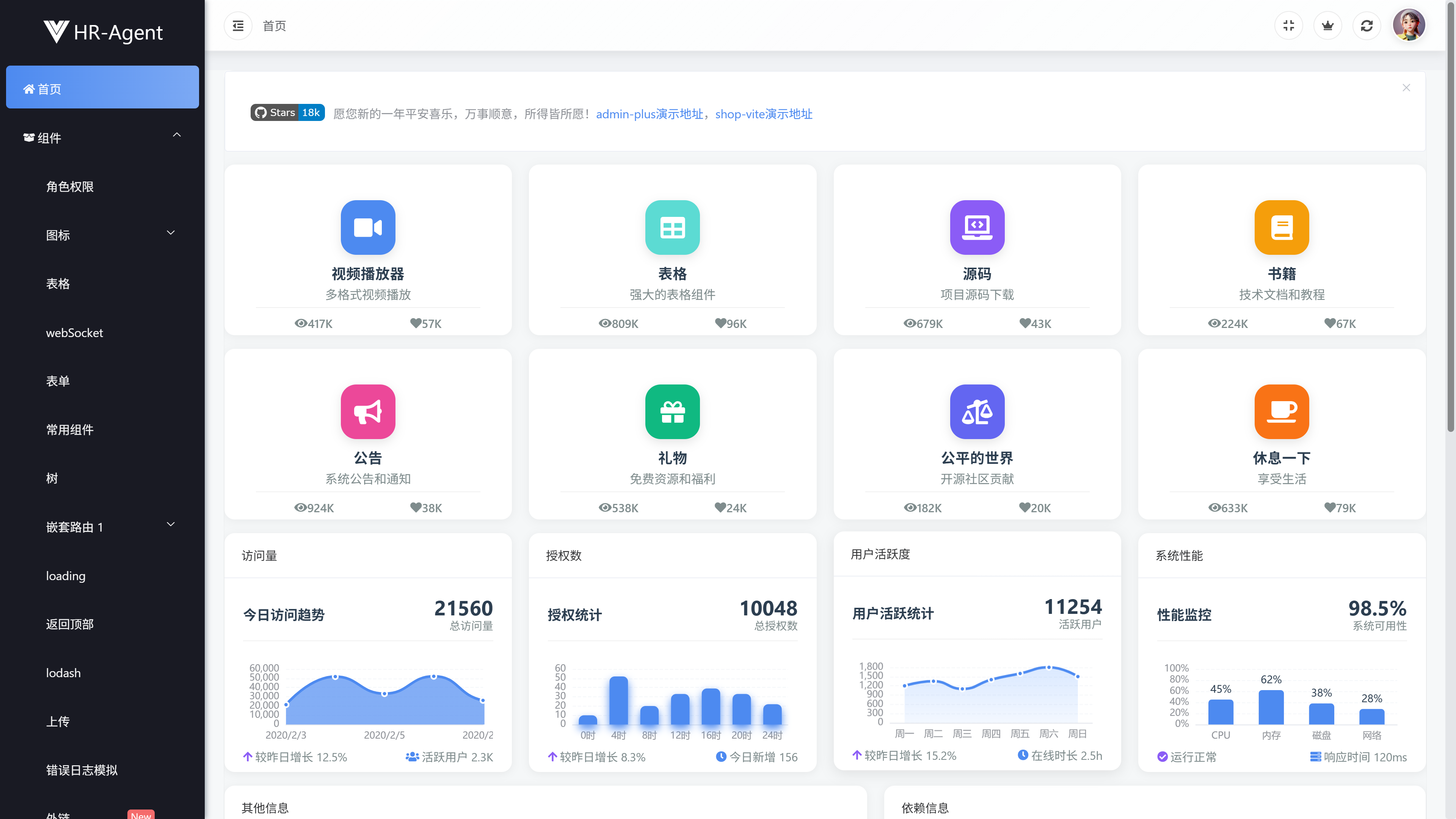
Task: Collapse sidebar with the menu fold icon
Action: [238, 26]
